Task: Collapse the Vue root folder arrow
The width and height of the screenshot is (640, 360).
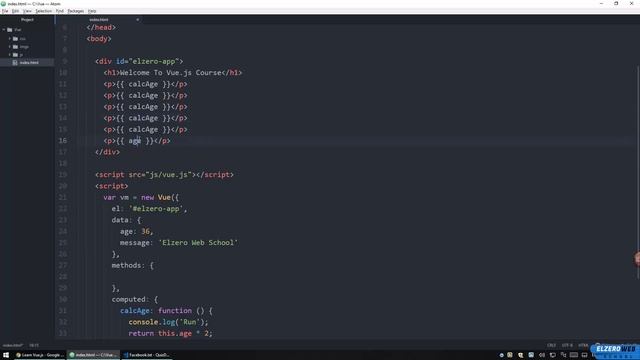Action: click(4, 30)
